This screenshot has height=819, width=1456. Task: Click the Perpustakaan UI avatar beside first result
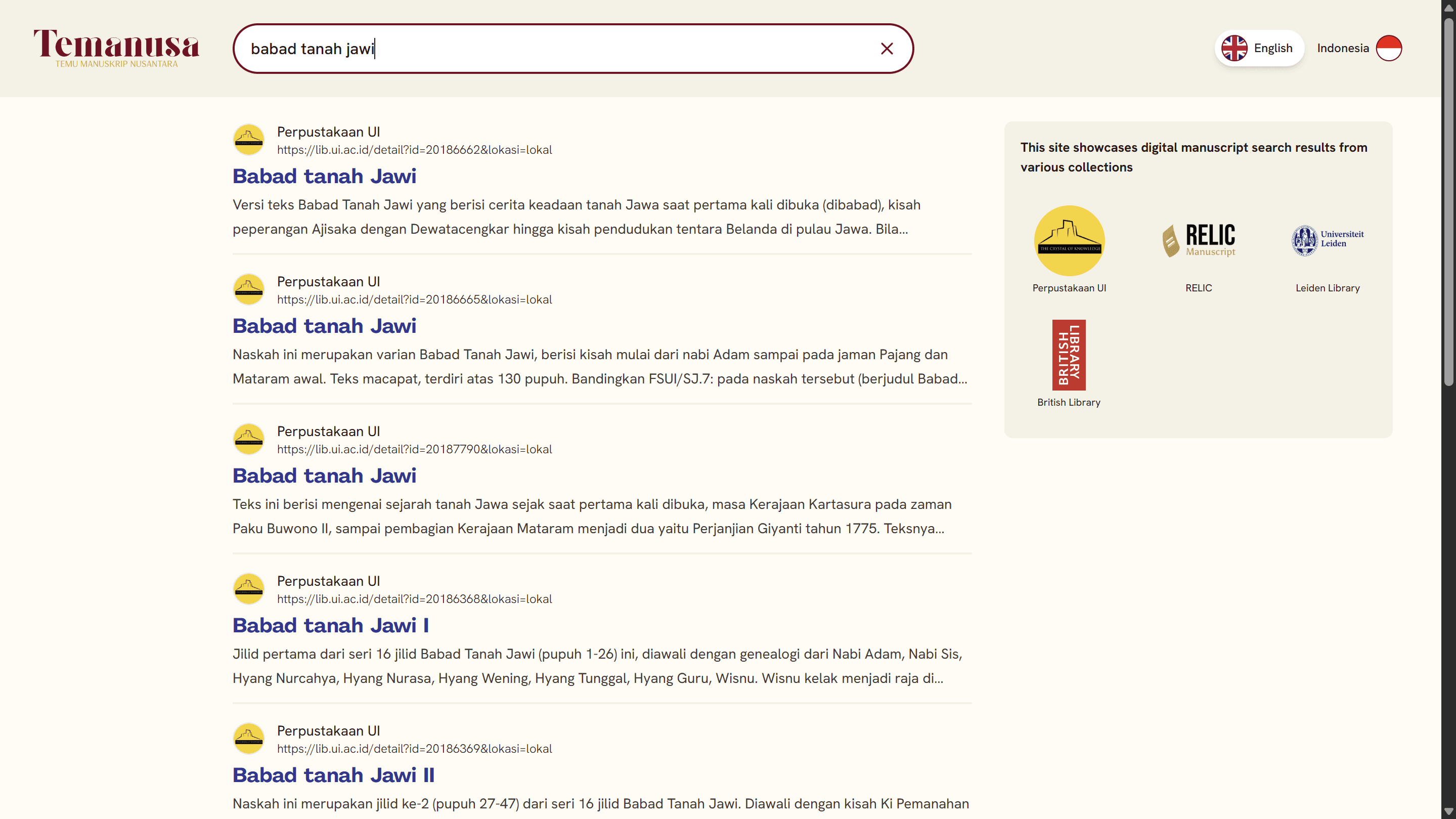[x=248, y=140]
